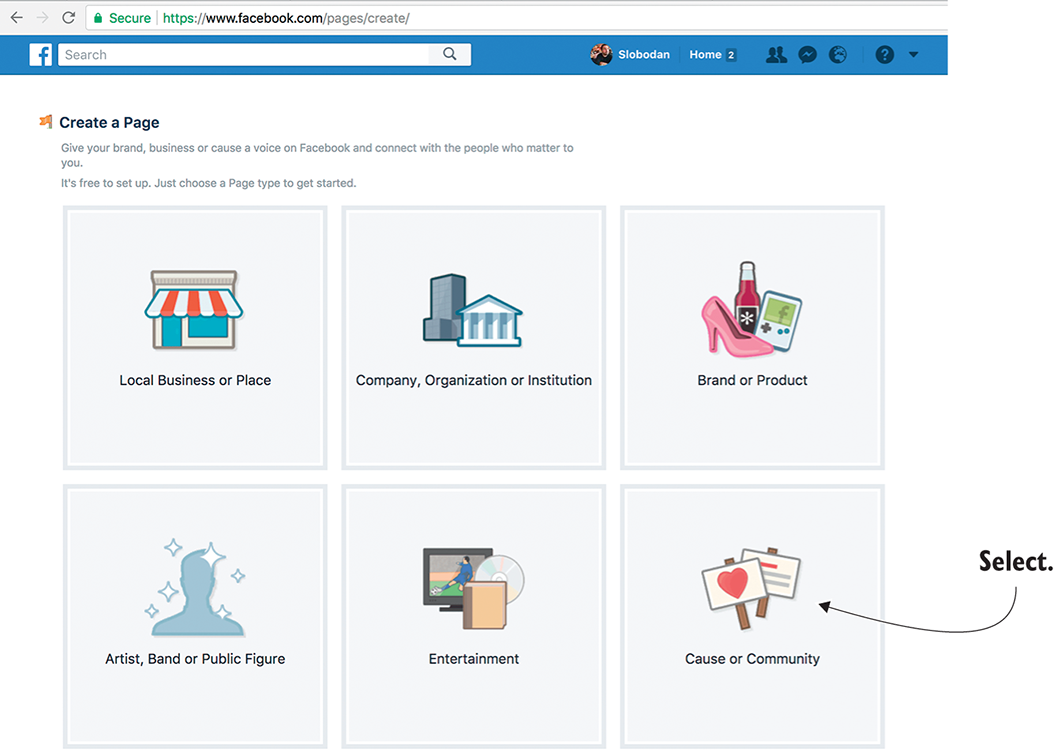Select the Local Business storefront icon
The width and height of the screenshot is (1054, 750).
pyautogui.click(x=195, y=309)
